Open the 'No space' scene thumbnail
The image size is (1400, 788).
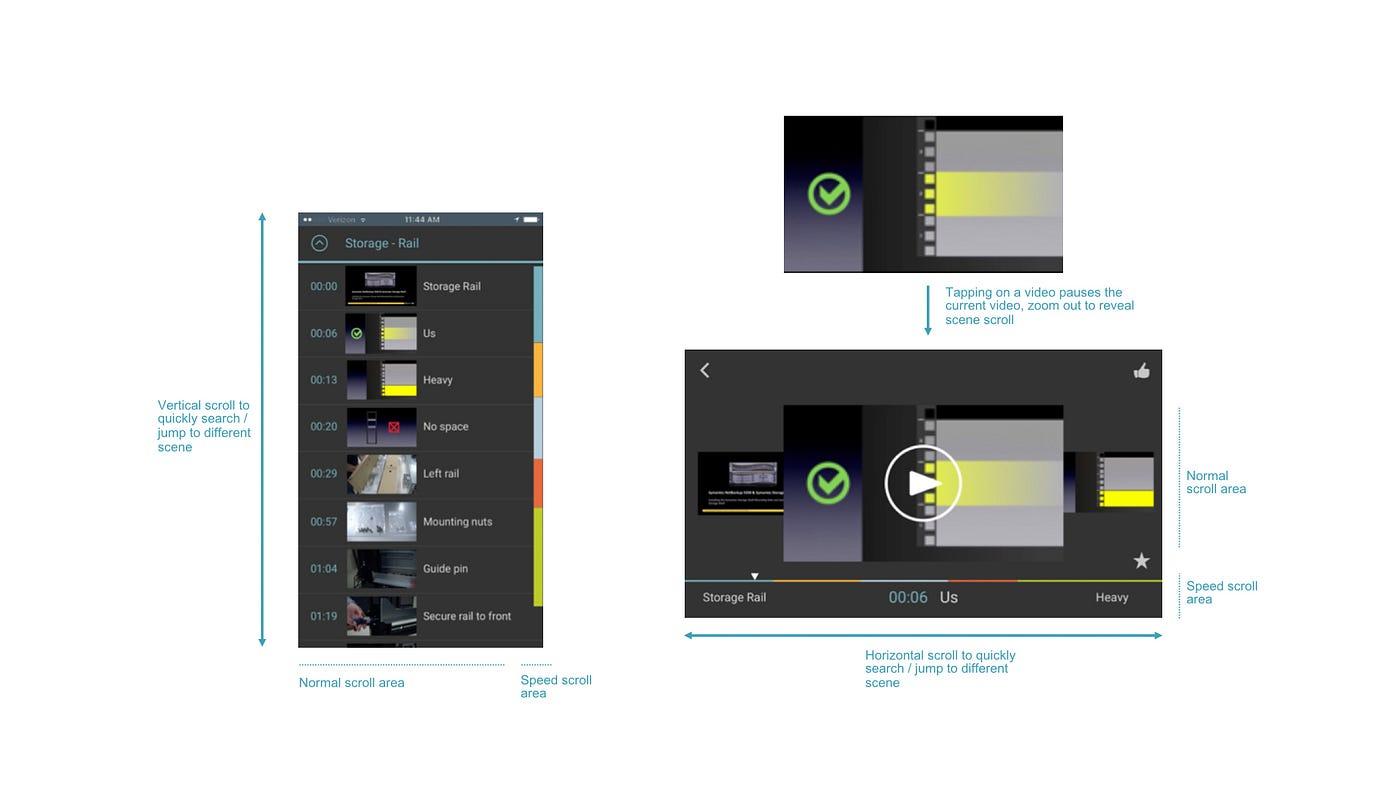coord(381,427)
